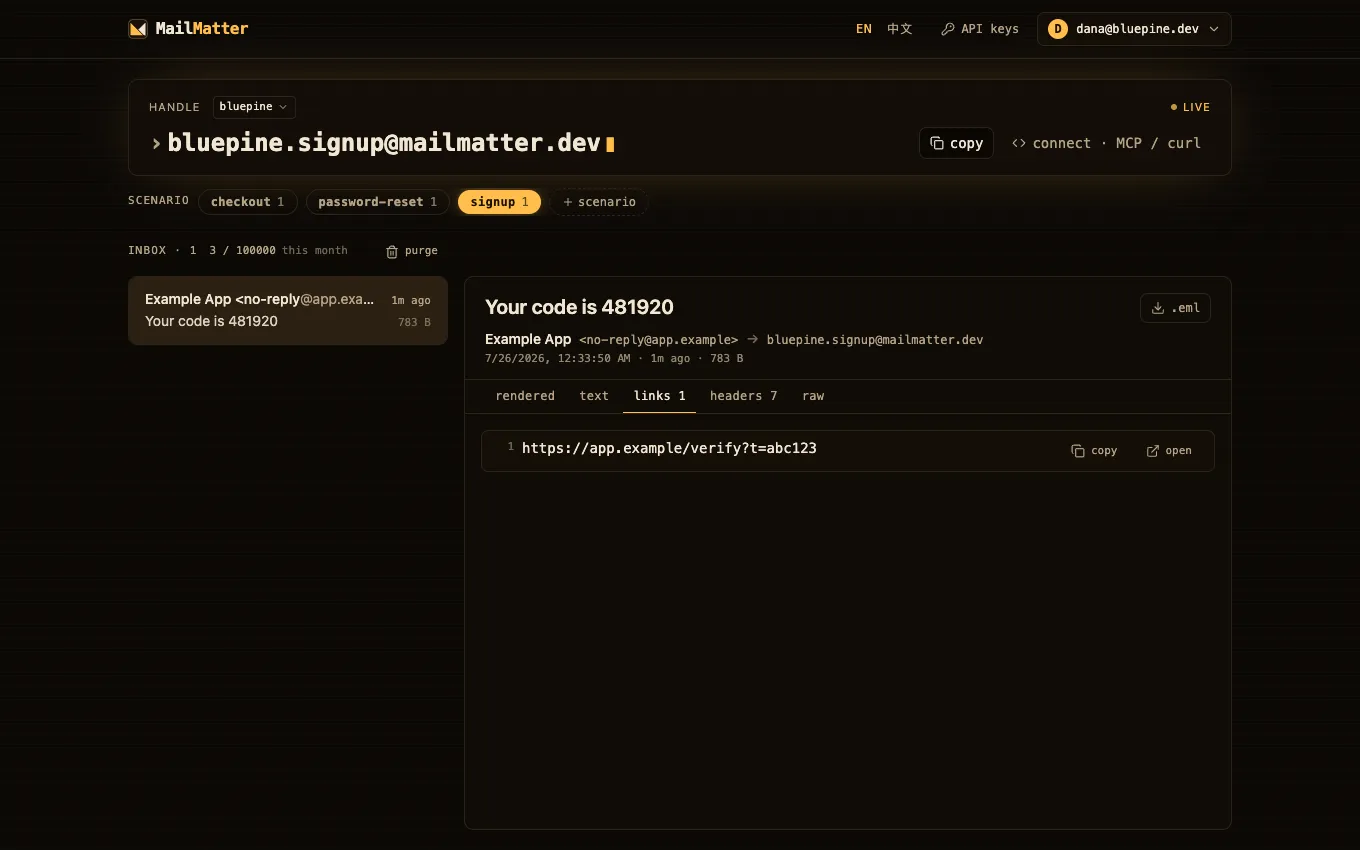The image size is (1360, 850).
Task: Click the recipient bluepine.signup@mailmatter.dev in message header
Action: [x=875, y=340]
